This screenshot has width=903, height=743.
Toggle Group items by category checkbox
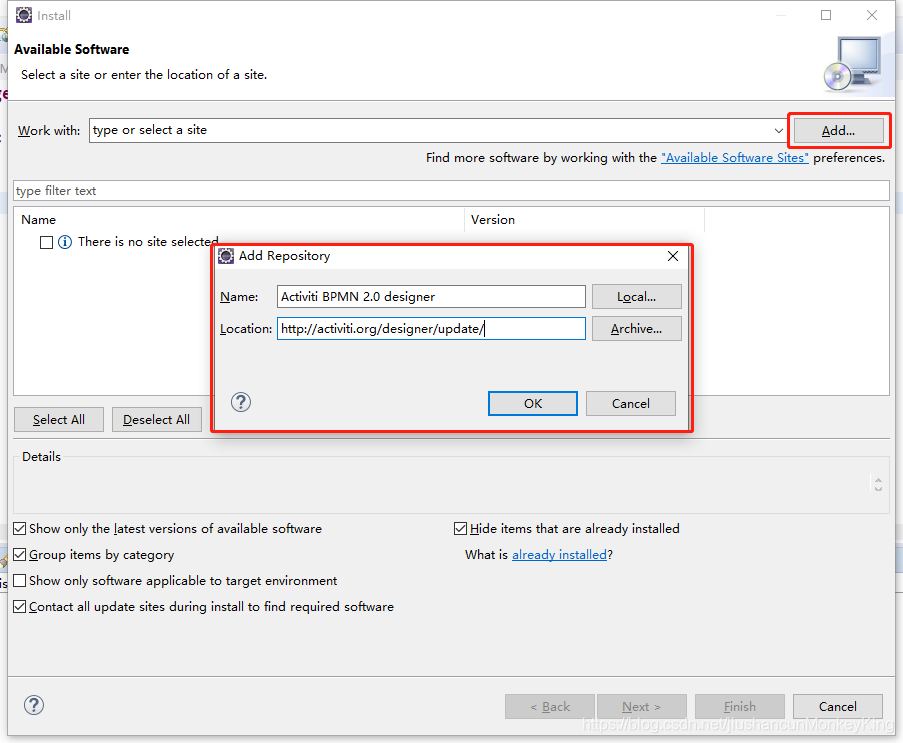(x=20, y=555)
